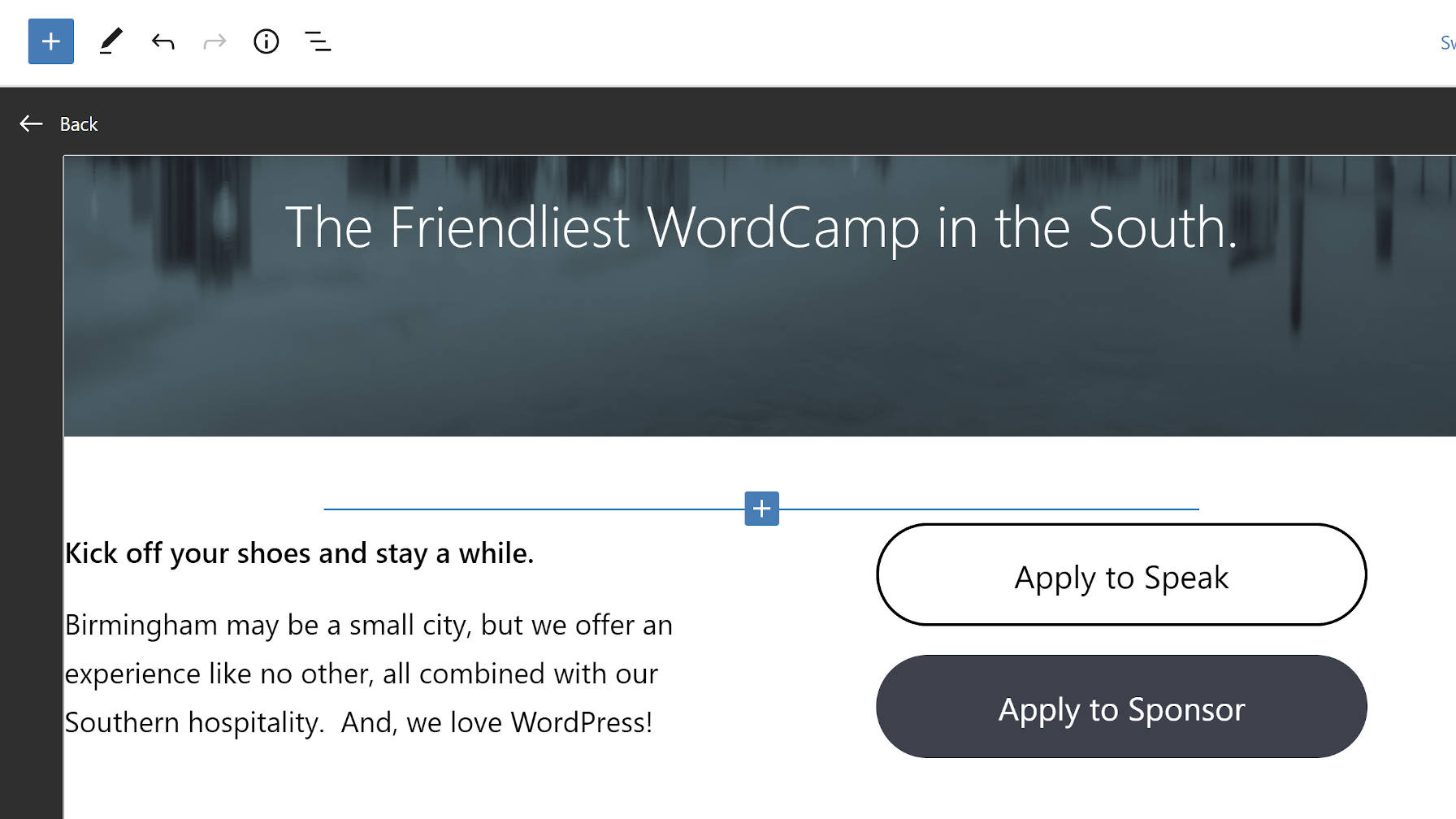
Task: Edit the Apply to Sponsor button label
Action: point(1121,708)
